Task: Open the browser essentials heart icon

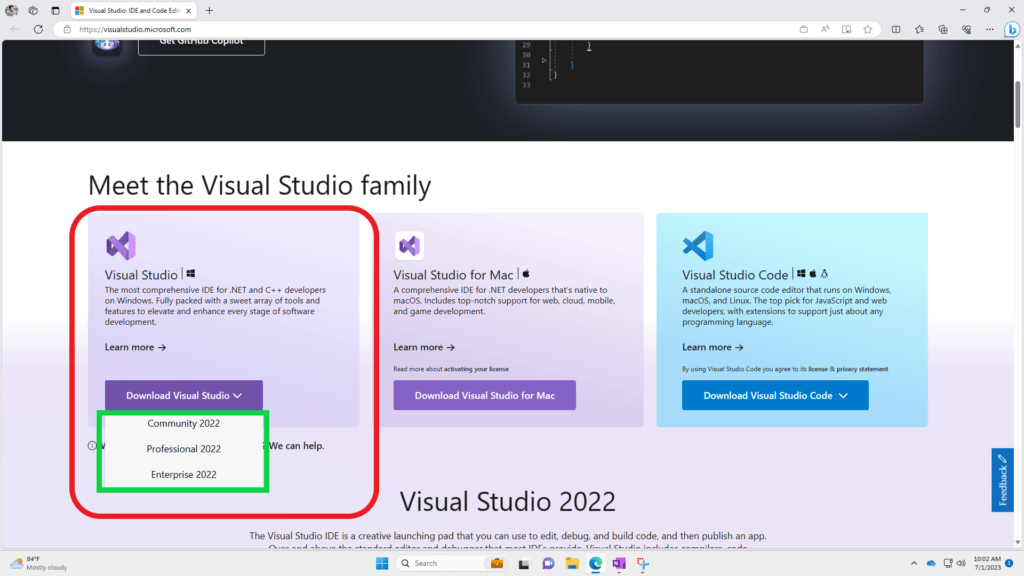Action: coord(967,29)
